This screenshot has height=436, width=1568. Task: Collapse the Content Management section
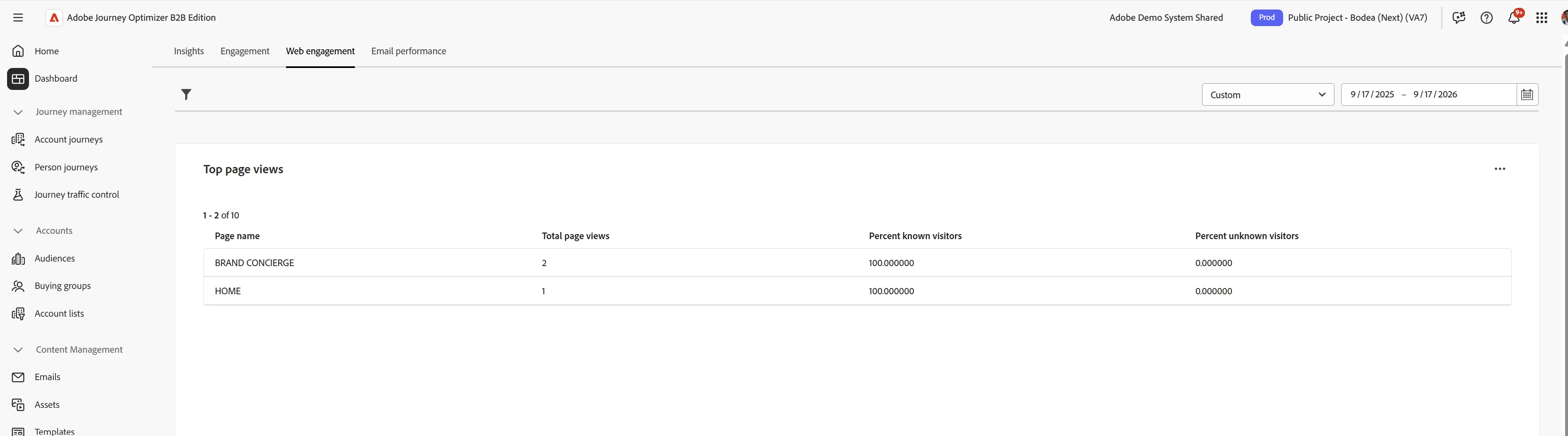18,349
